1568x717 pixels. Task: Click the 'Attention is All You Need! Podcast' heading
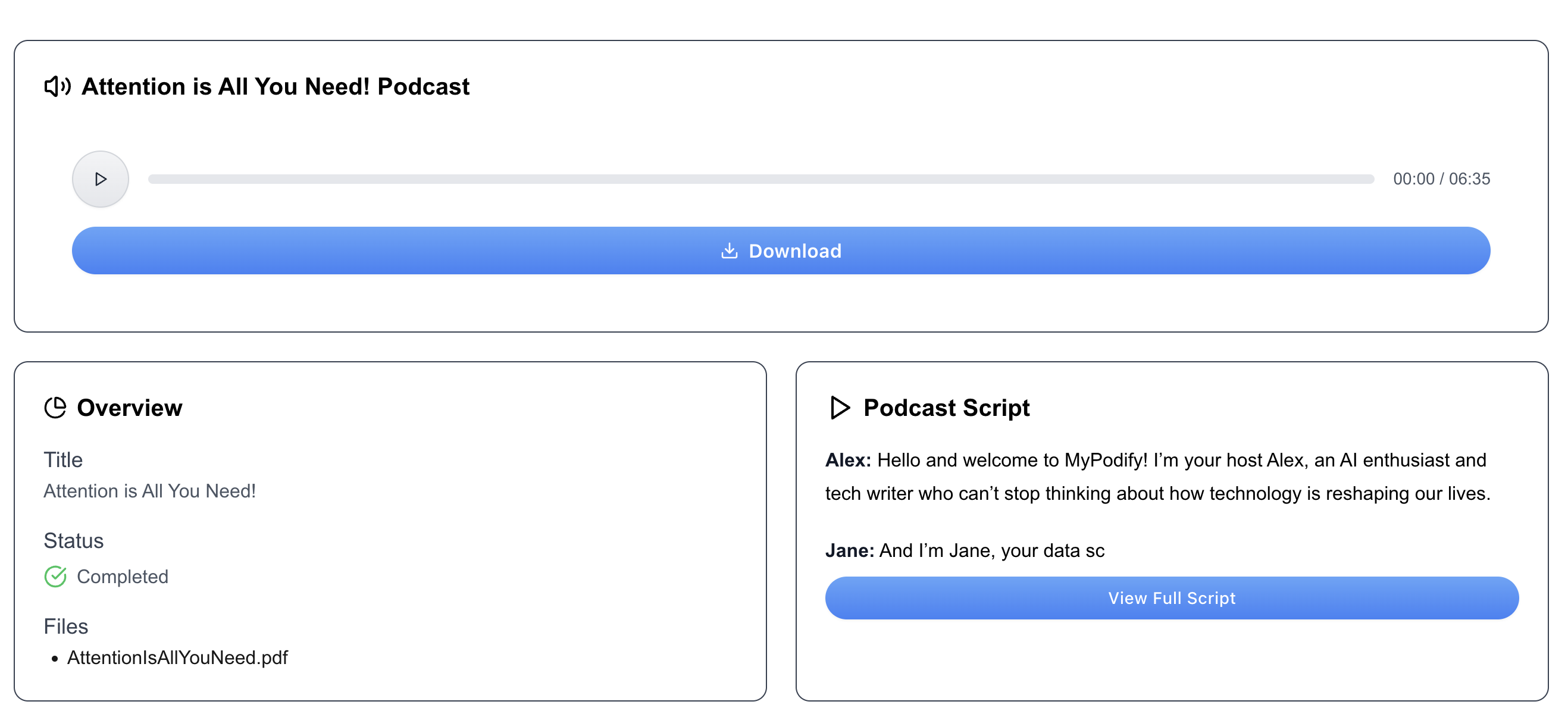pos(276,86)
